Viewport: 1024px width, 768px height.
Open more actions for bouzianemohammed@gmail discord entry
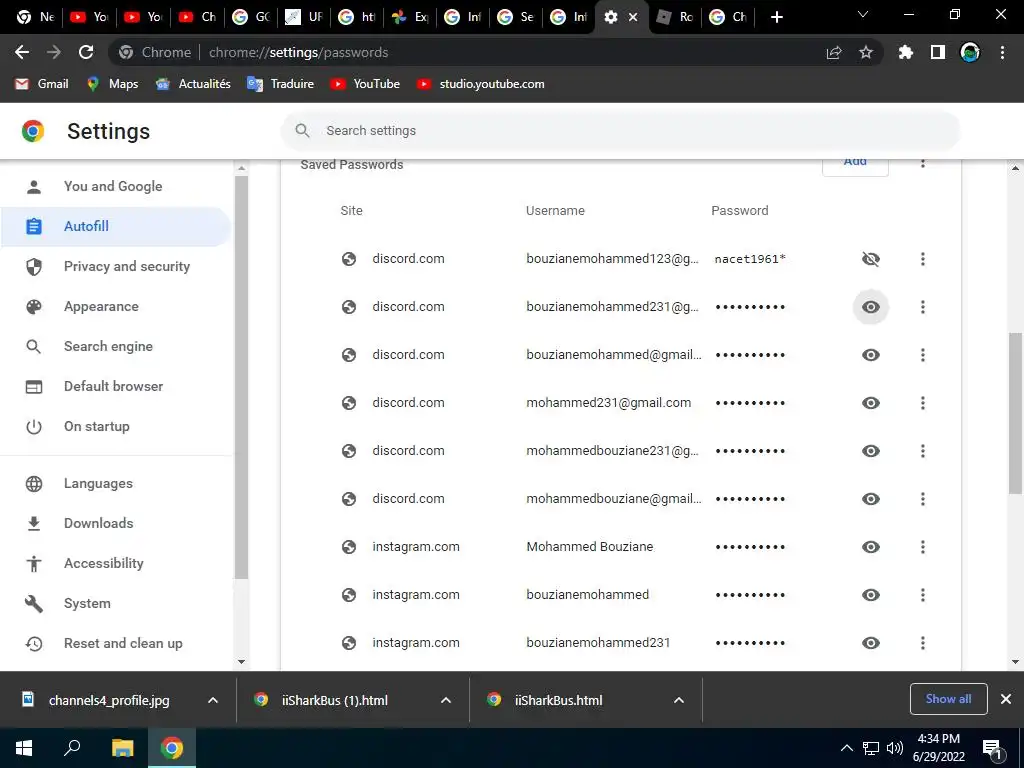click(x=923, y=355)
